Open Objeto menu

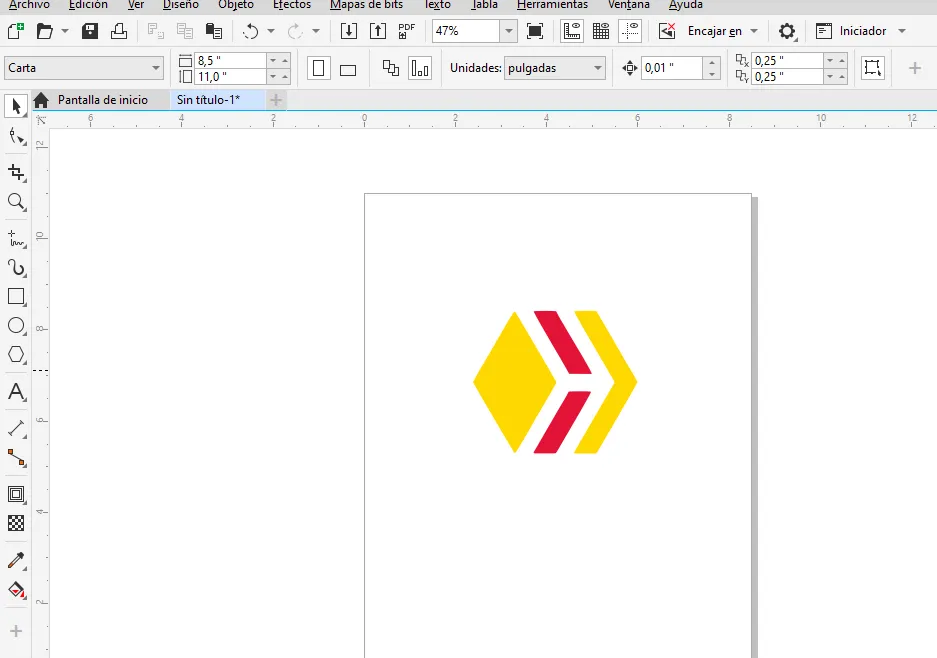point(235,5)
